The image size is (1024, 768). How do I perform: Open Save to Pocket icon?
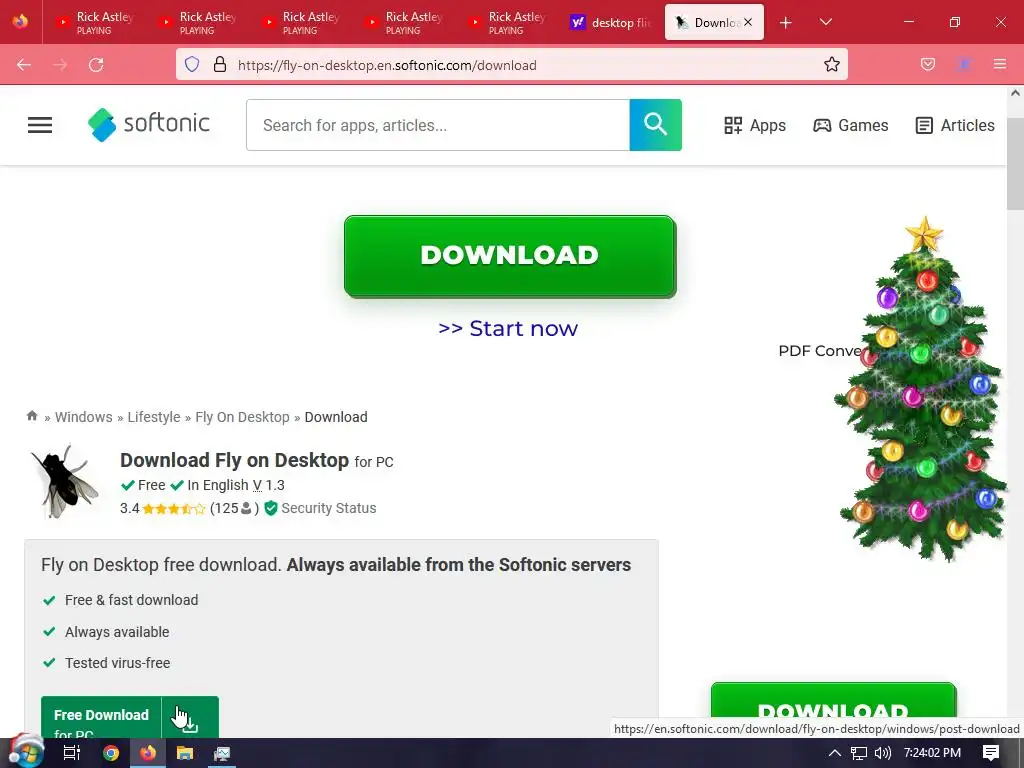coord(928,65)
